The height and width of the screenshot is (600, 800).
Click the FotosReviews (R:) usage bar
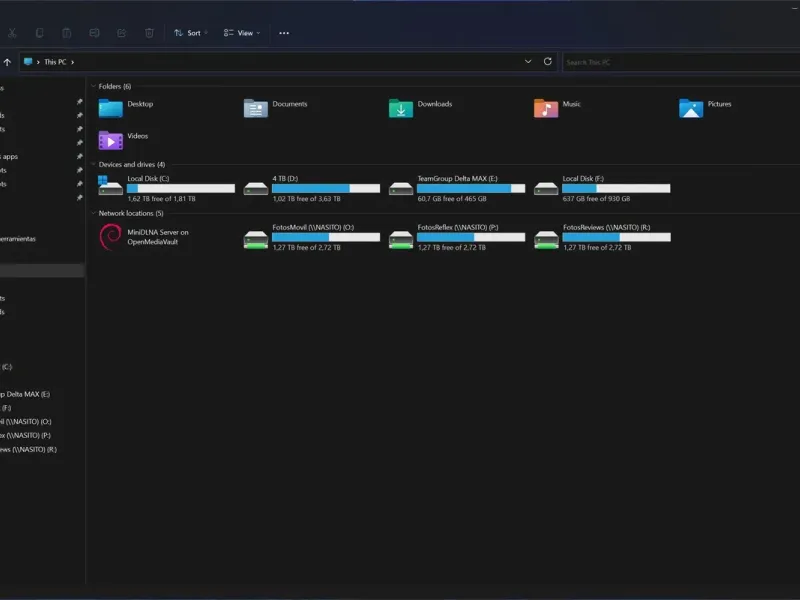click(616, 237)
